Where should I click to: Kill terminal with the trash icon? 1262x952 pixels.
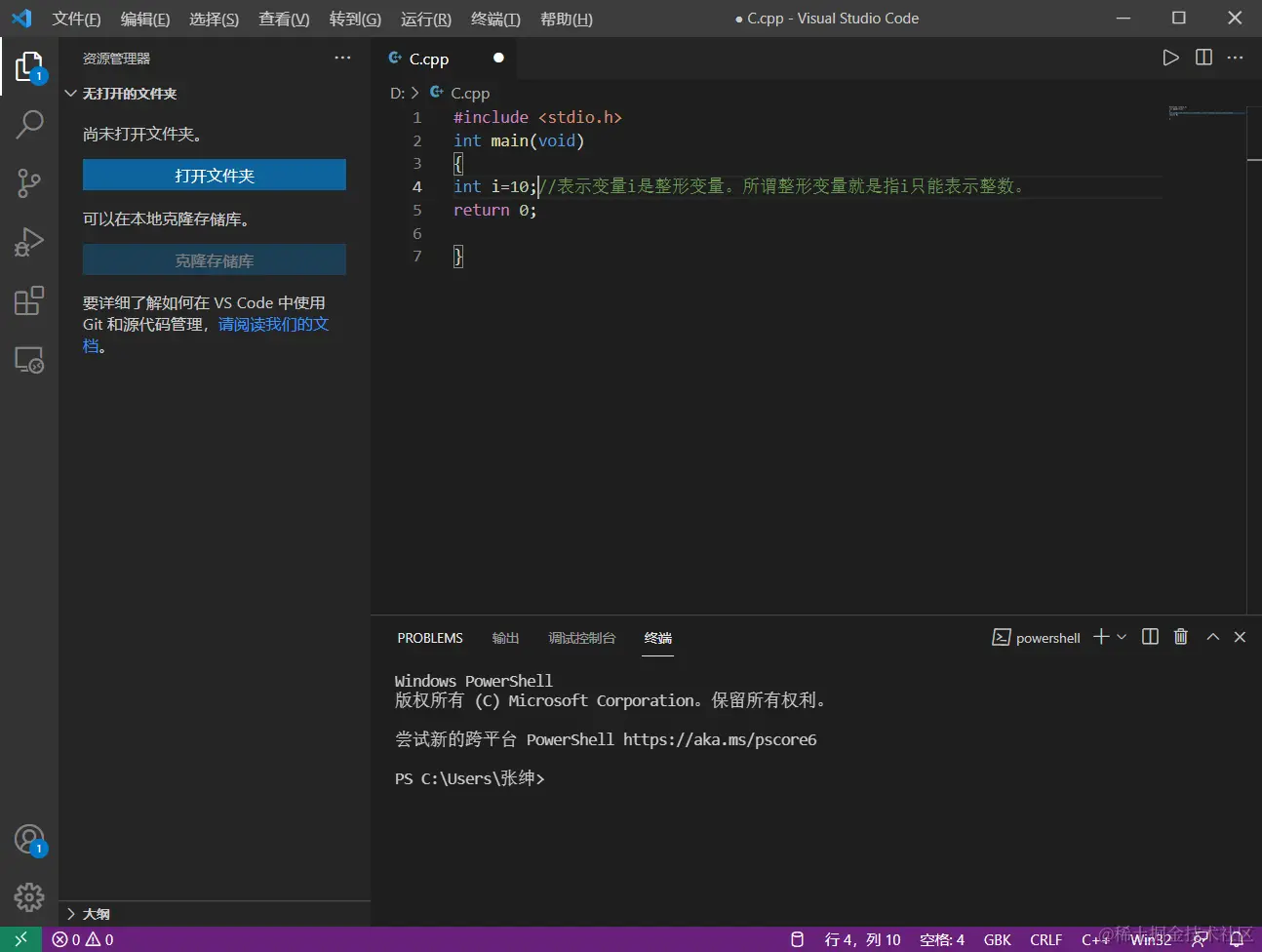click(x=1181, y=637)
